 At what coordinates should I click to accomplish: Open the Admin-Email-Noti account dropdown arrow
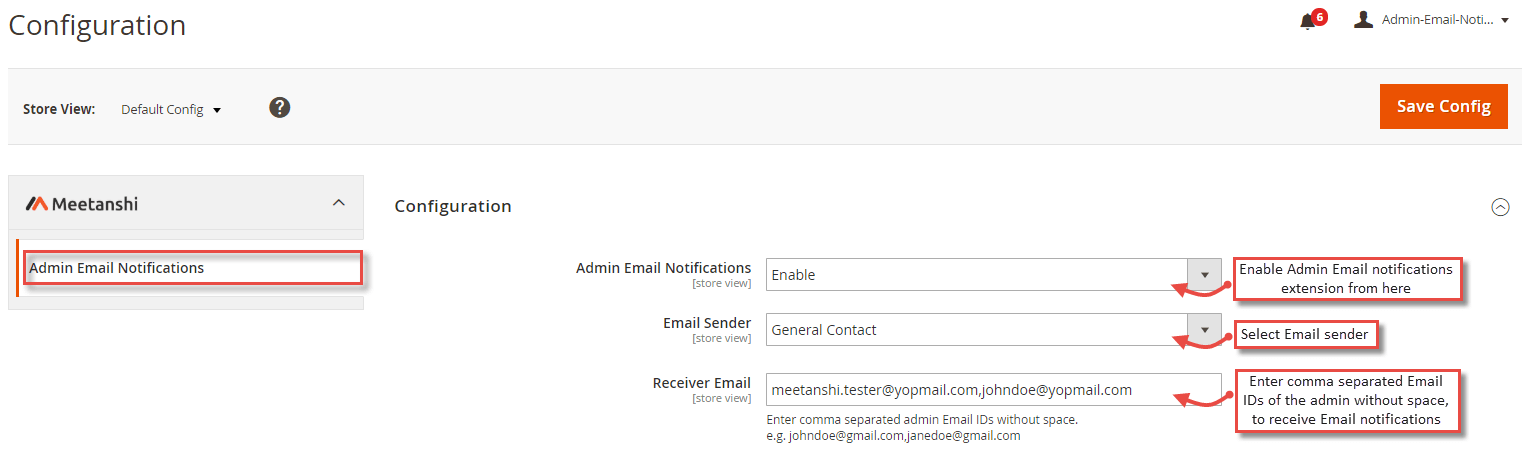pos(1505,20)
